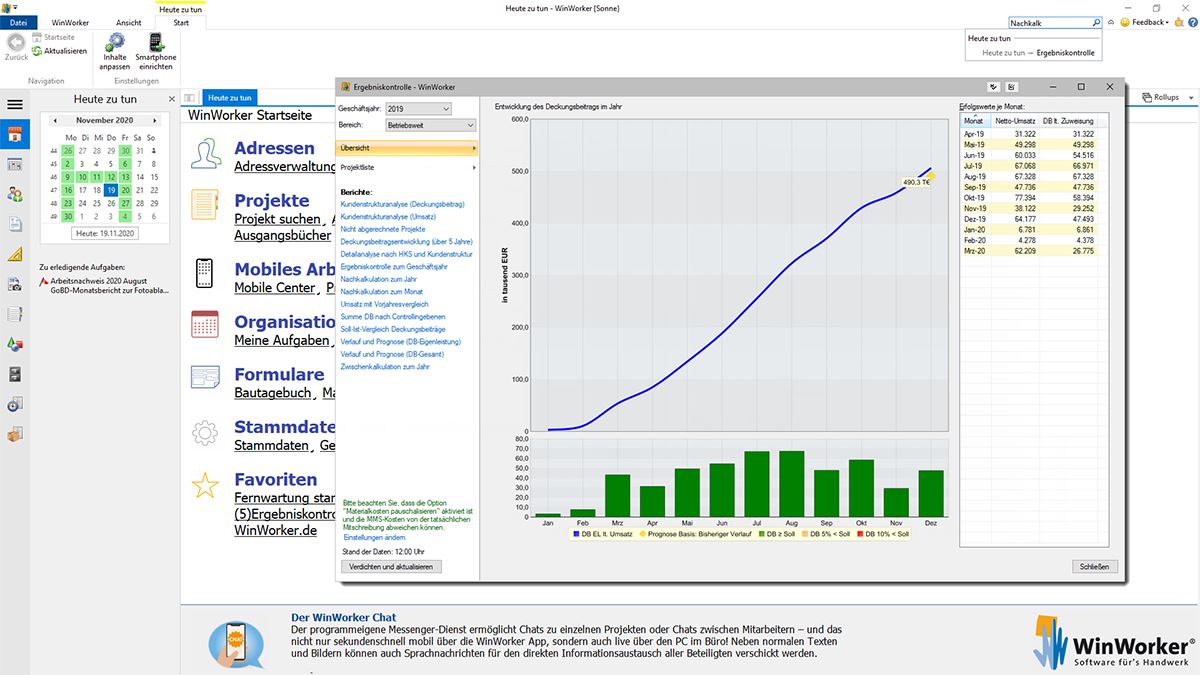
Task: Open the PDF icon beside Arbeitsnachweis 2020 August
Action: tap(43, 282)
